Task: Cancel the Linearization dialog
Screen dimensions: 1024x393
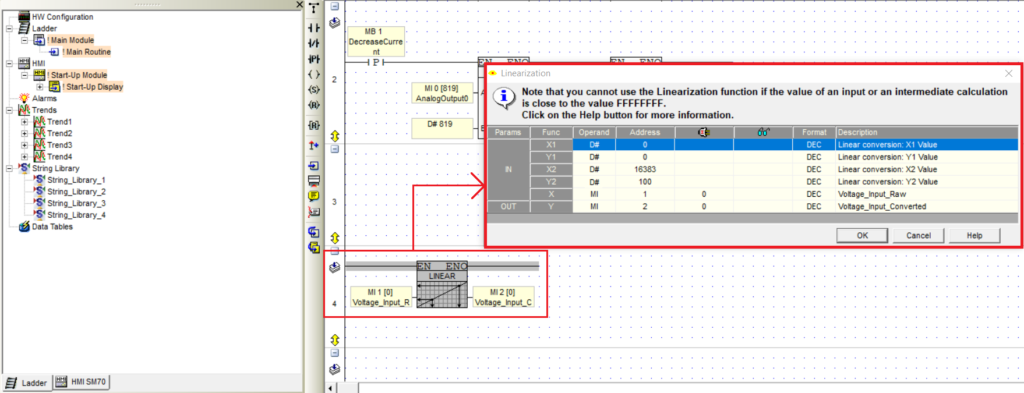Action: [918, 236]
